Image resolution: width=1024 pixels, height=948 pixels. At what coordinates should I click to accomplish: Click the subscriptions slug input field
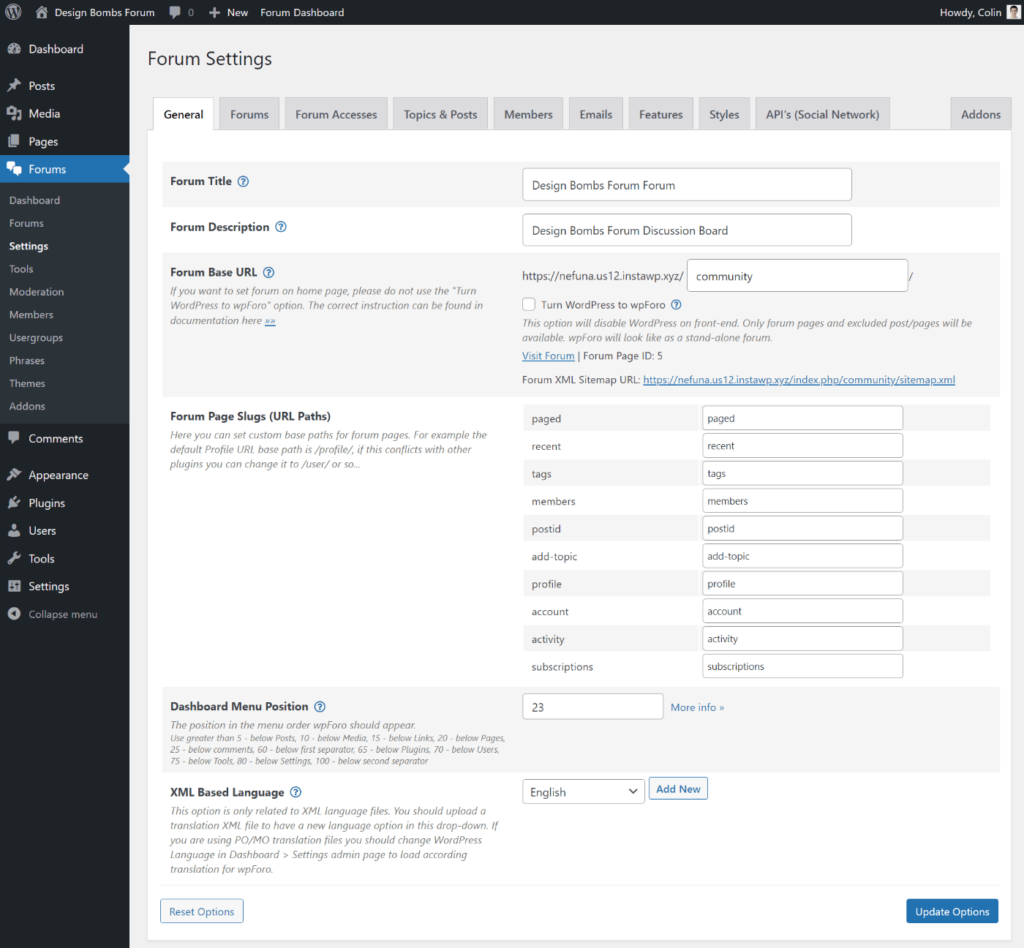[x=802, y=666]
